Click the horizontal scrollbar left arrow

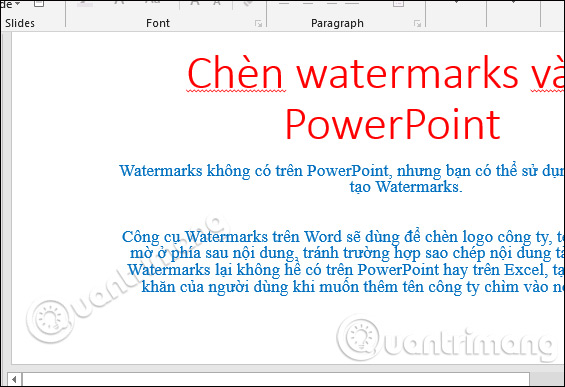tap(14, 379)
